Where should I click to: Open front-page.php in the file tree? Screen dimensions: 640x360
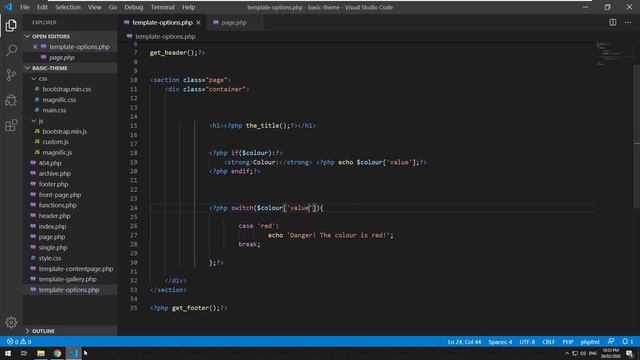coord(60,195)
